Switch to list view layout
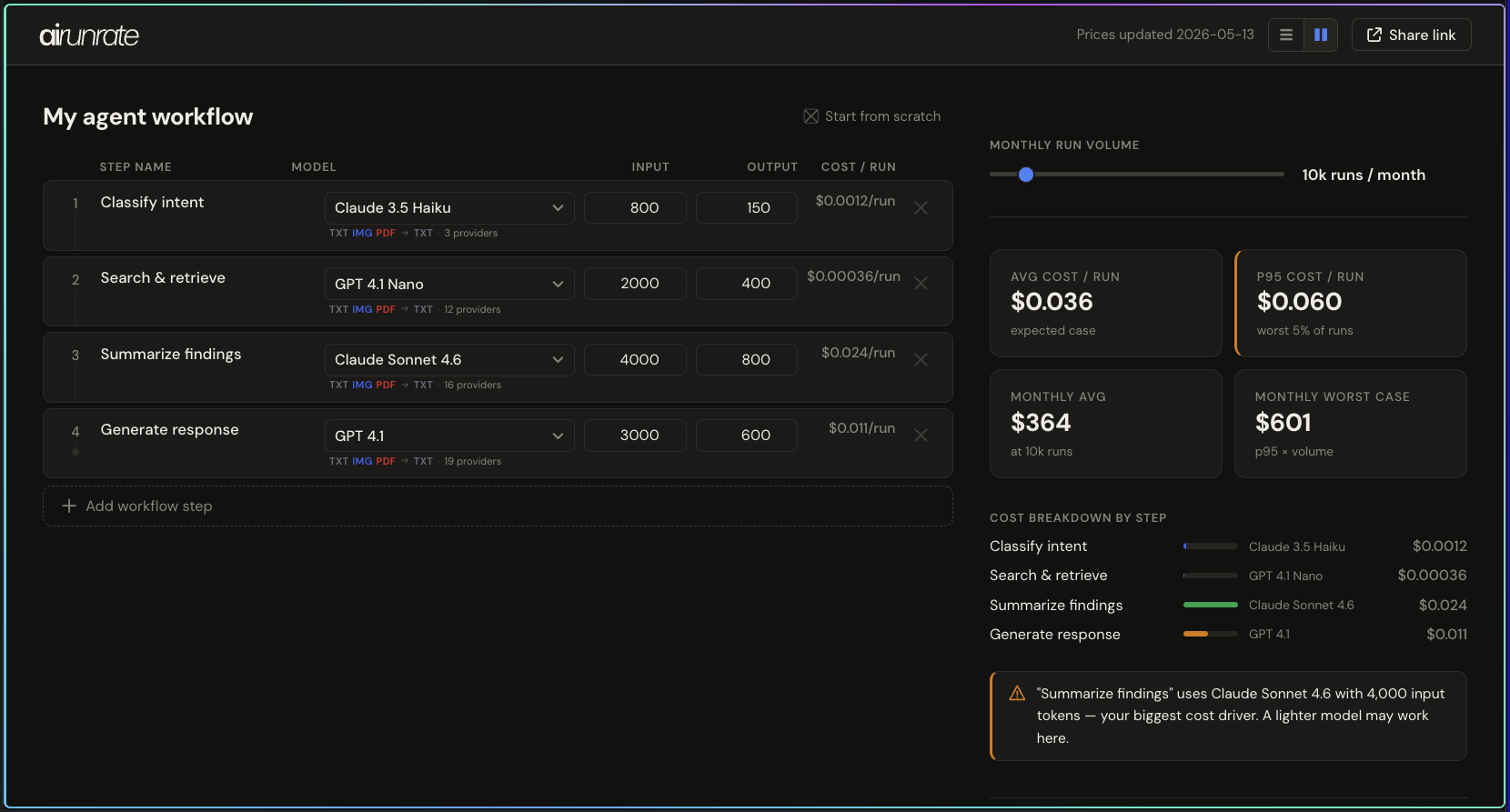Viewport: 1510px width, 812px height. [1286, 35]
